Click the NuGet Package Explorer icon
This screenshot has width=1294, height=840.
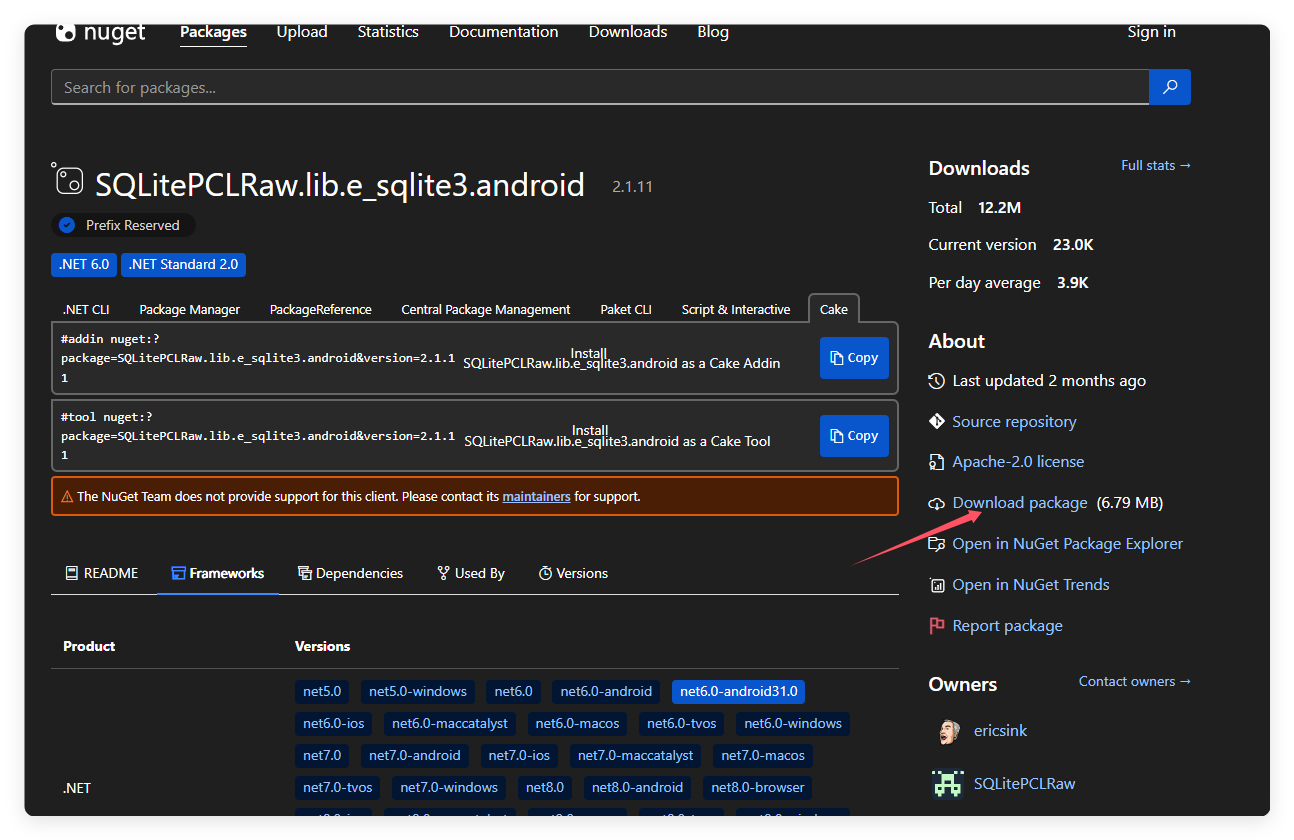[937, 543]
